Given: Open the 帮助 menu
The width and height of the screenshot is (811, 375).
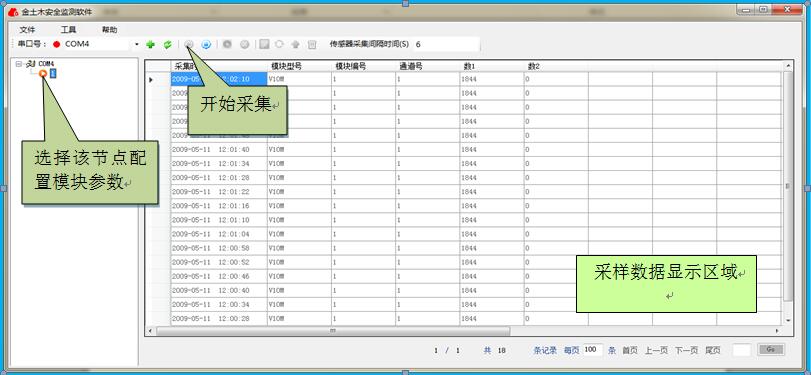Looking at the screenshot, I should [x=110, y=29].
